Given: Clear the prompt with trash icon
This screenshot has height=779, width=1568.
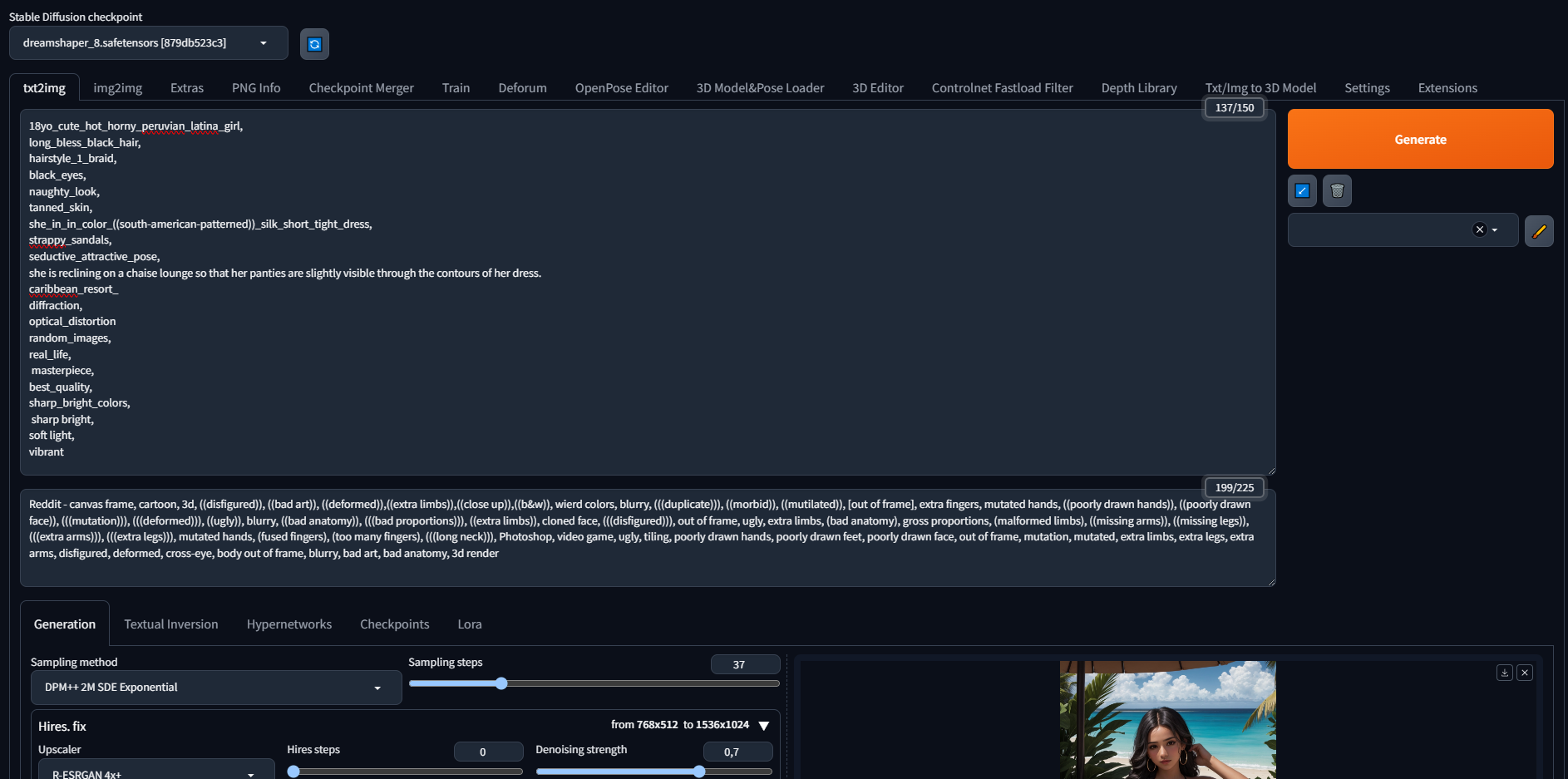Looking at the screenshot, I should coord(1337,191).
